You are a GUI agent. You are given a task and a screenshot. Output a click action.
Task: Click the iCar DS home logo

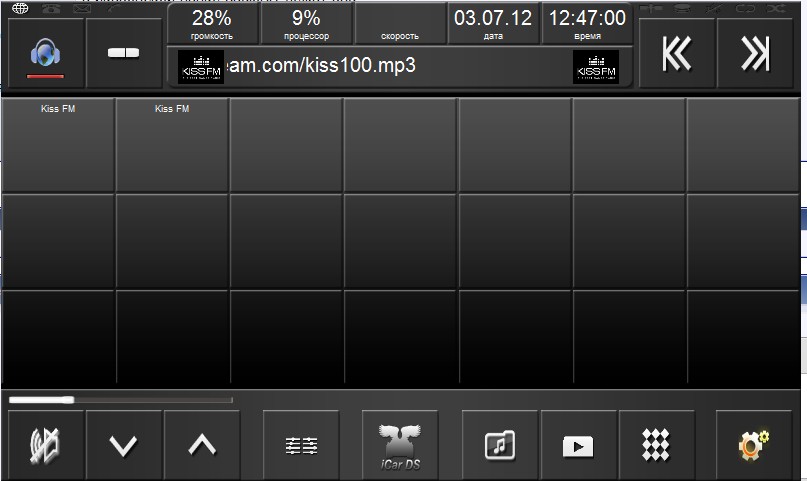(400, 445)
